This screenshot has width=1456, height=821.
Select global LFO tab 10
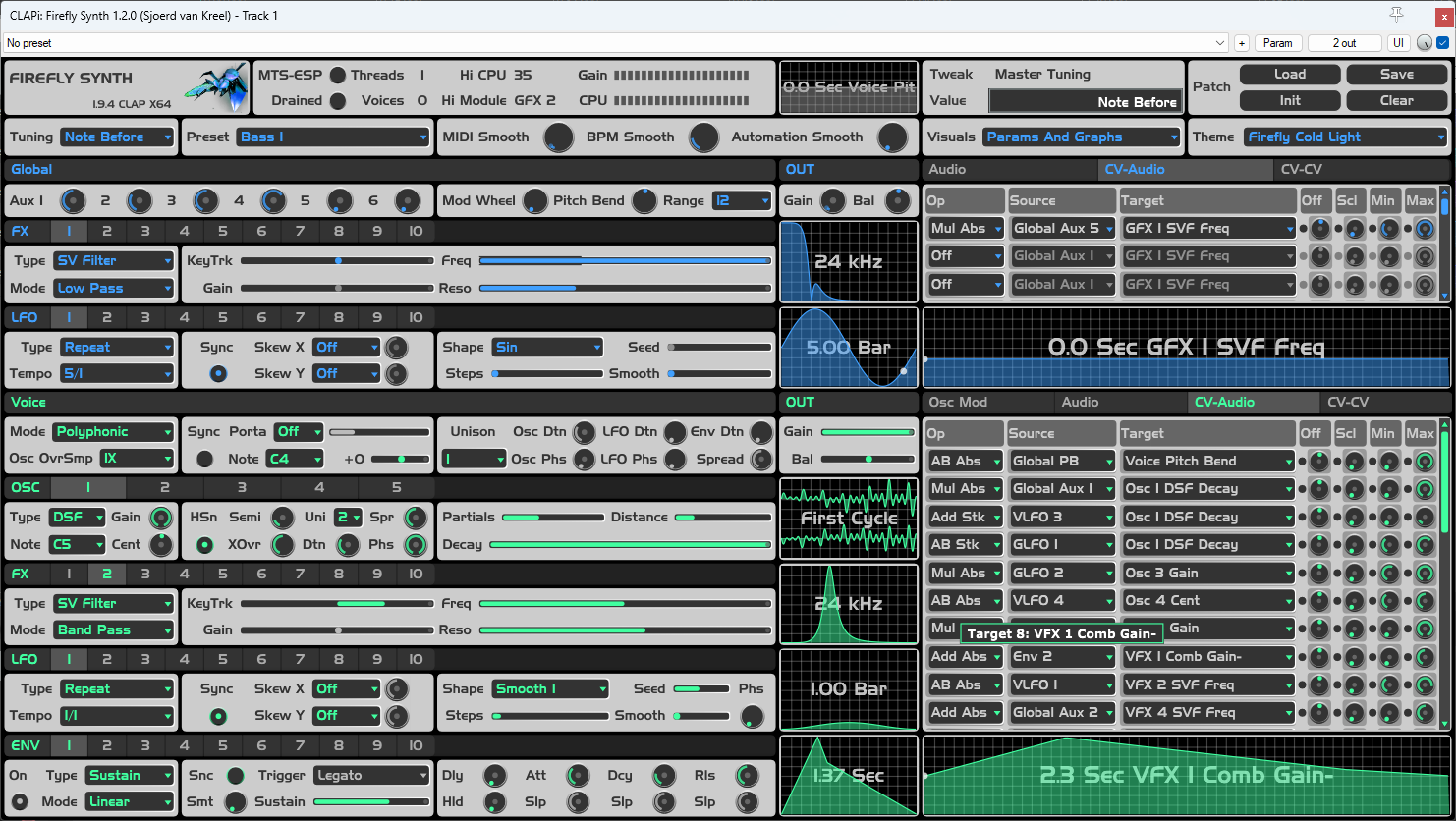[416, 317]
